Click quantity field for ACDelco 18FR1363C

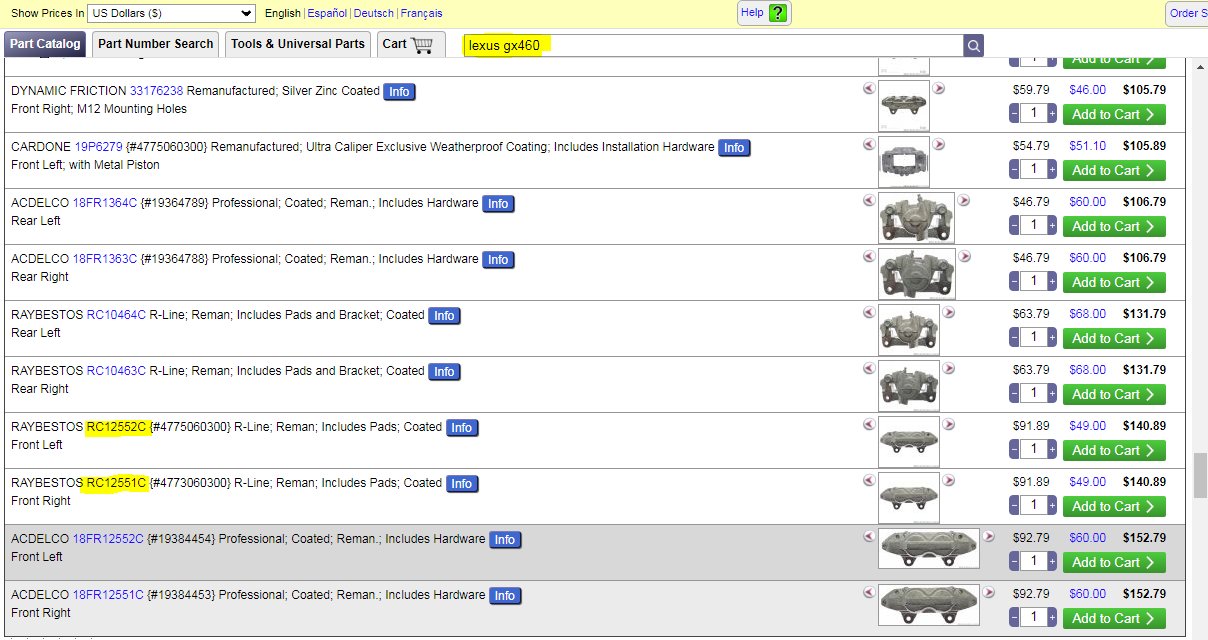[1033, 281]
